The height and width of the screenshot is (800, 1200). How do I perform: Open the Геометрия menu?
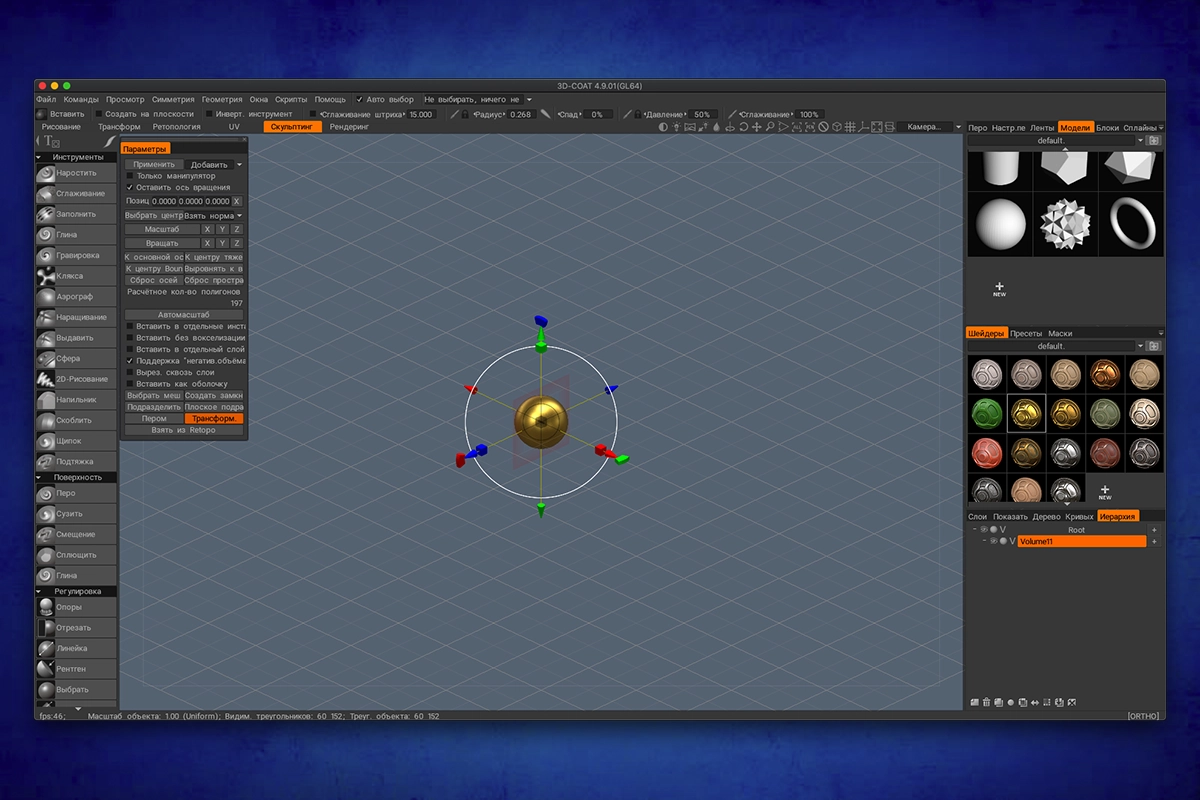[221, 100]
